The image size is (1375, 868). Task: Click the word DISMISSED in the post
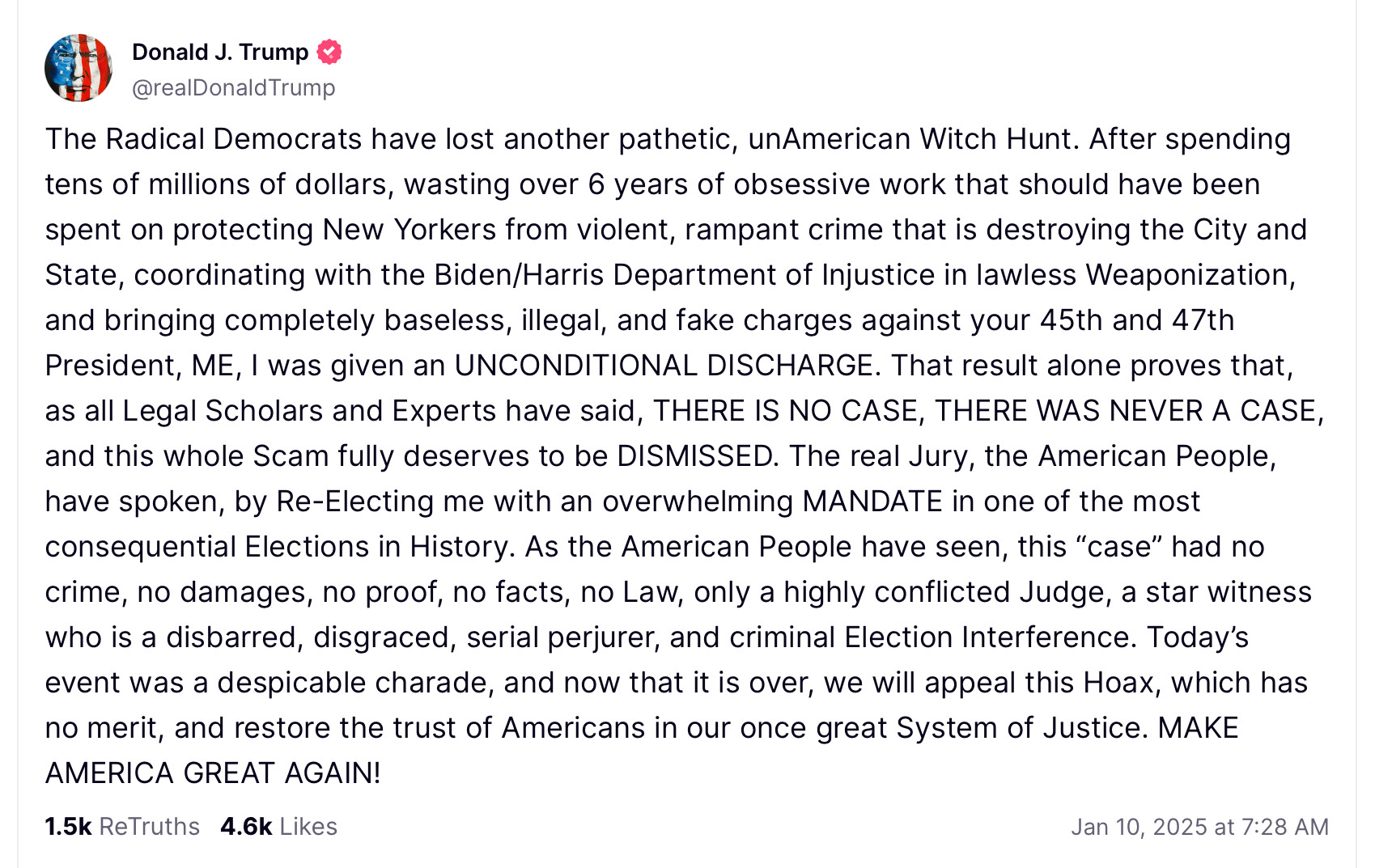click(x=695, y=456)
